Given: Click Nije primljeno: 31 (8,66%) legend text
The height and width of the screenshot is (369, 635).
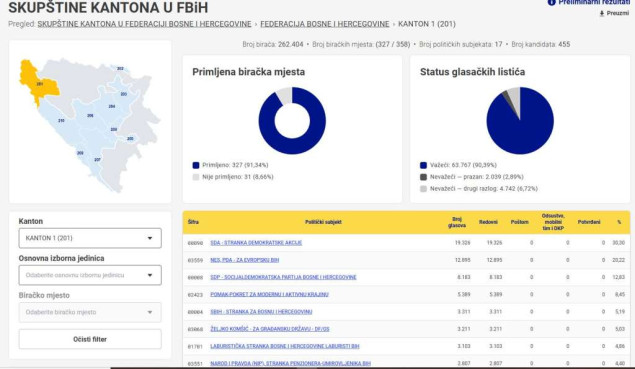Looking at the screenshot, I should 238,177.
